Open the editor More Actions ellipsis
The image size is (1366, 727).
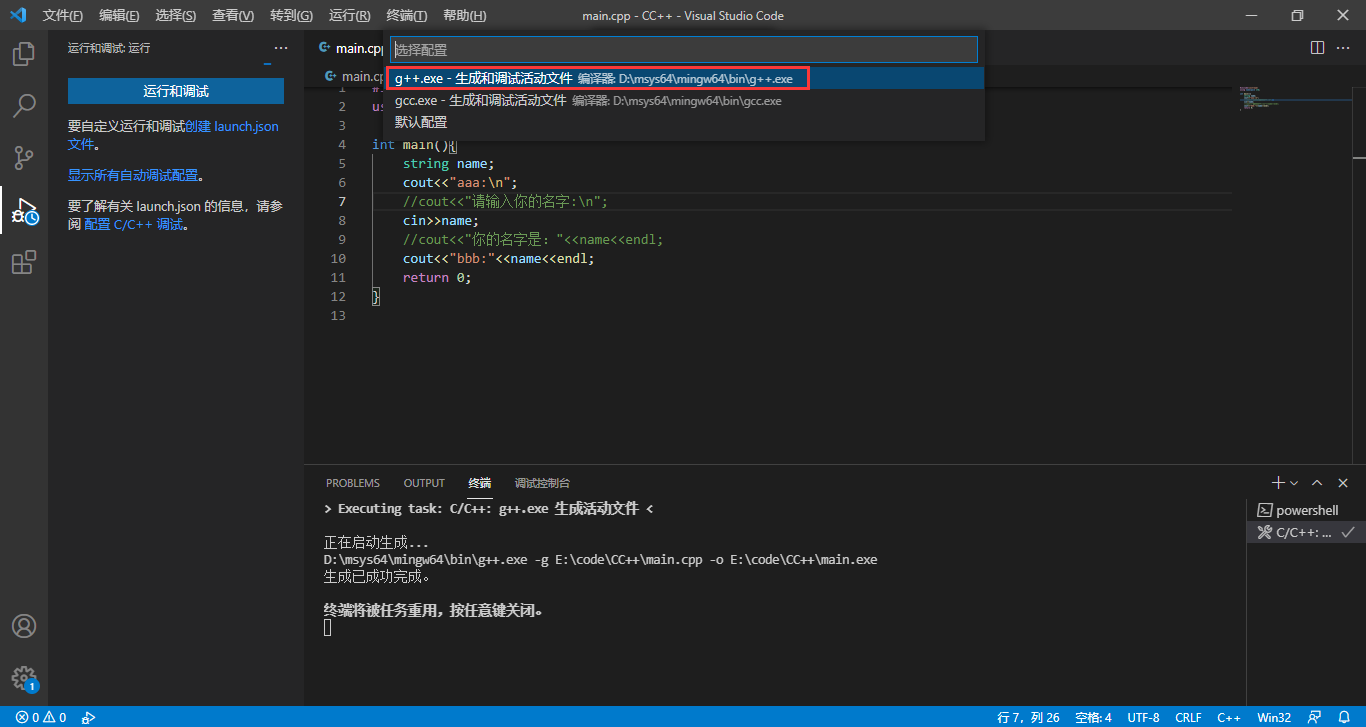[x=1344, y=48]
